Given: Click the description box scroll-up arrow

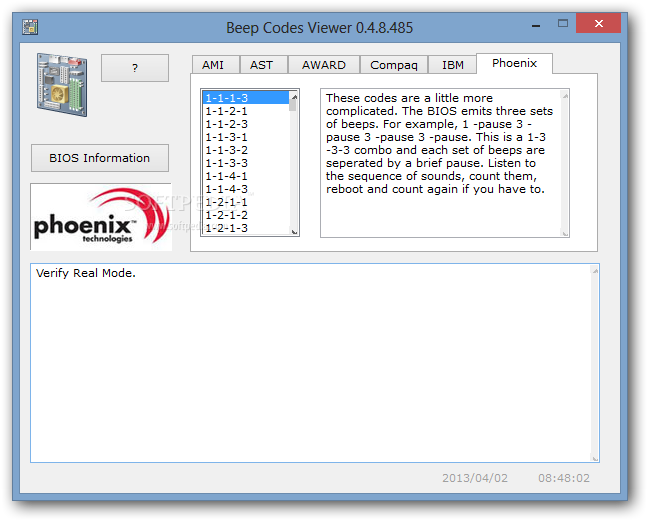Looking at the screenshot, I should click(x=565, y=96).
